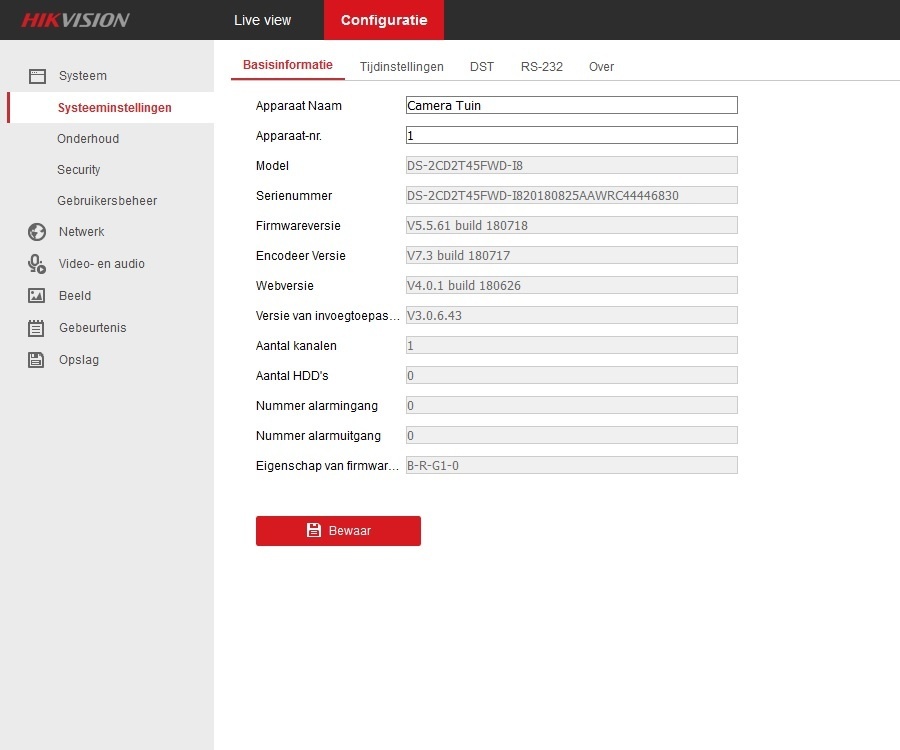Screen dimensions: 900x750
Task: Click the Nummer alarmuitgang label
Action: point(318,436)
